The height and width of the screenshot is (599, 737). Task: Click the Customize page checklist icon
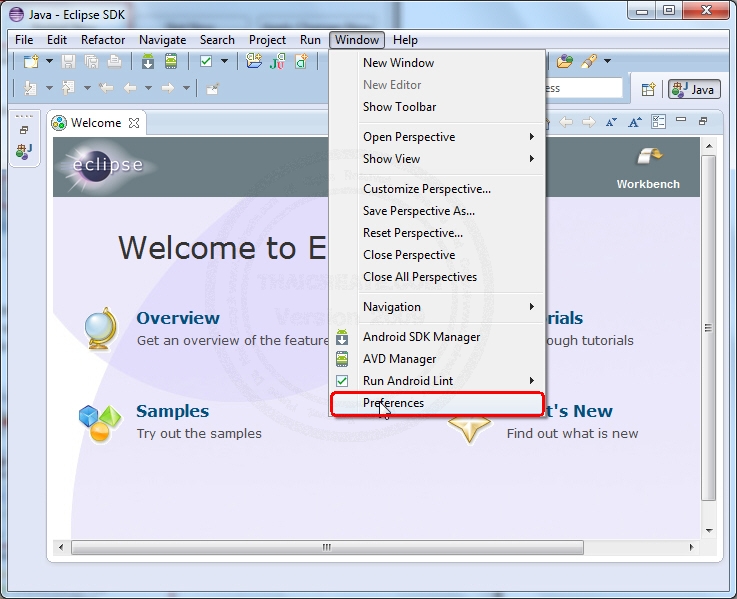pyautogui.click(x=659, y=122)
